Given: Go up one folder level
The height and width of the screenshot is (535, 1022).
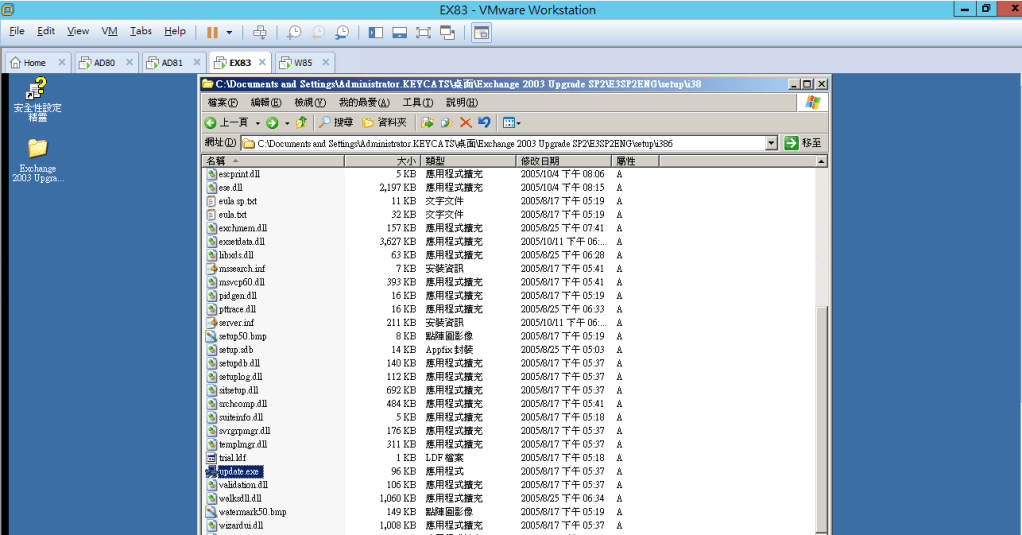Looking at the screenshot, I should (301, 122).
